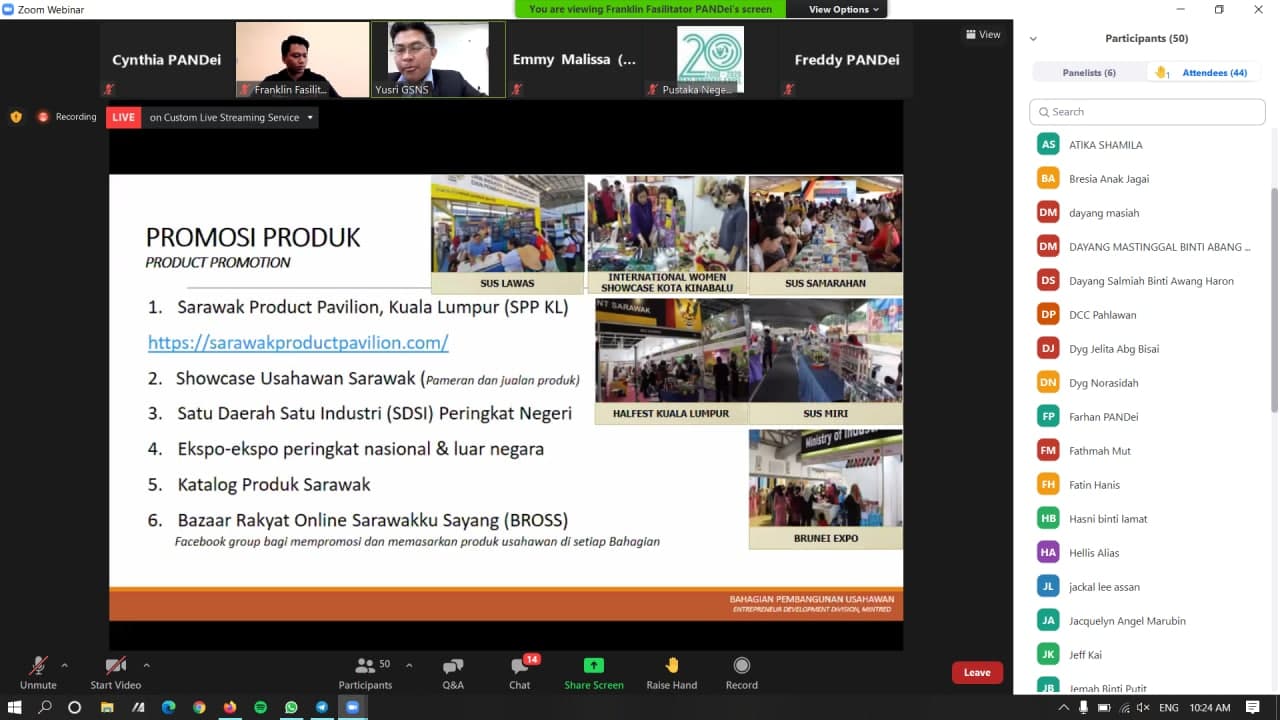The width and height of the screenshot is (1280, 720).
Task: Switch to Firefox in taskbar
Action: 230,707
